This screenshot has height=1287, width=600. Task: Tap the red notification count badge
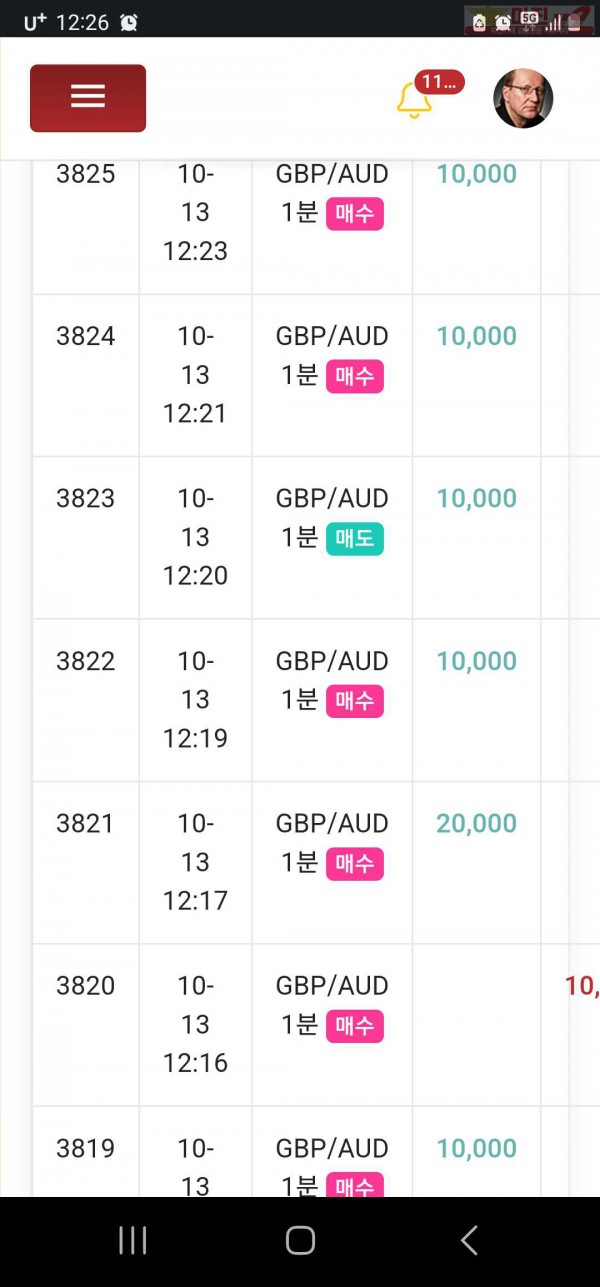(439, 82)
